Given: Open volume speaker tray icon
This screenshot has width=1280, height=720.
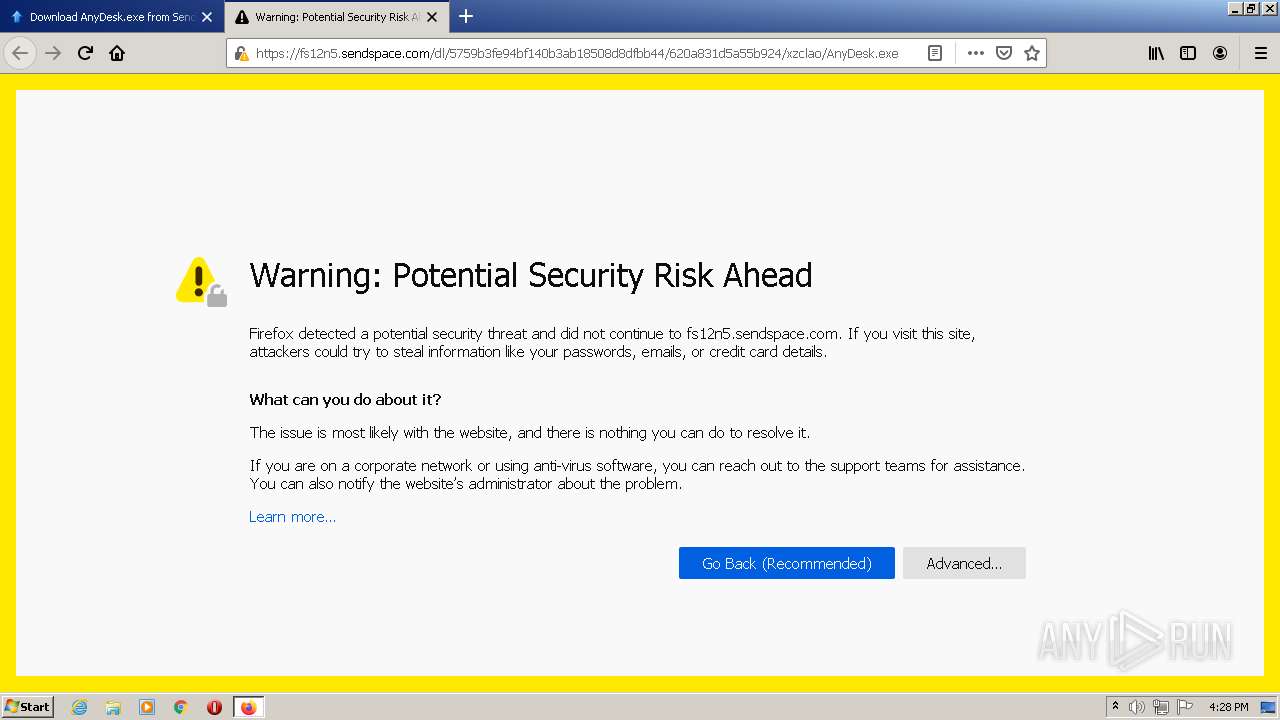Looking at the screenshot, I should (1137, 707).
